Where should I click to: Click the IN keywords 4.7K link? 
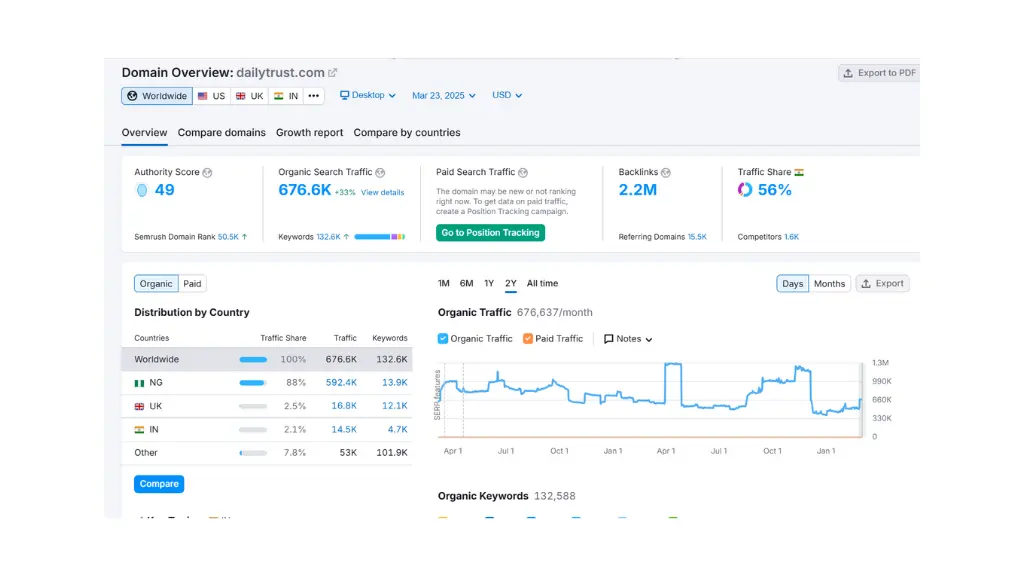pyautogui.click(x=397, y=430)
